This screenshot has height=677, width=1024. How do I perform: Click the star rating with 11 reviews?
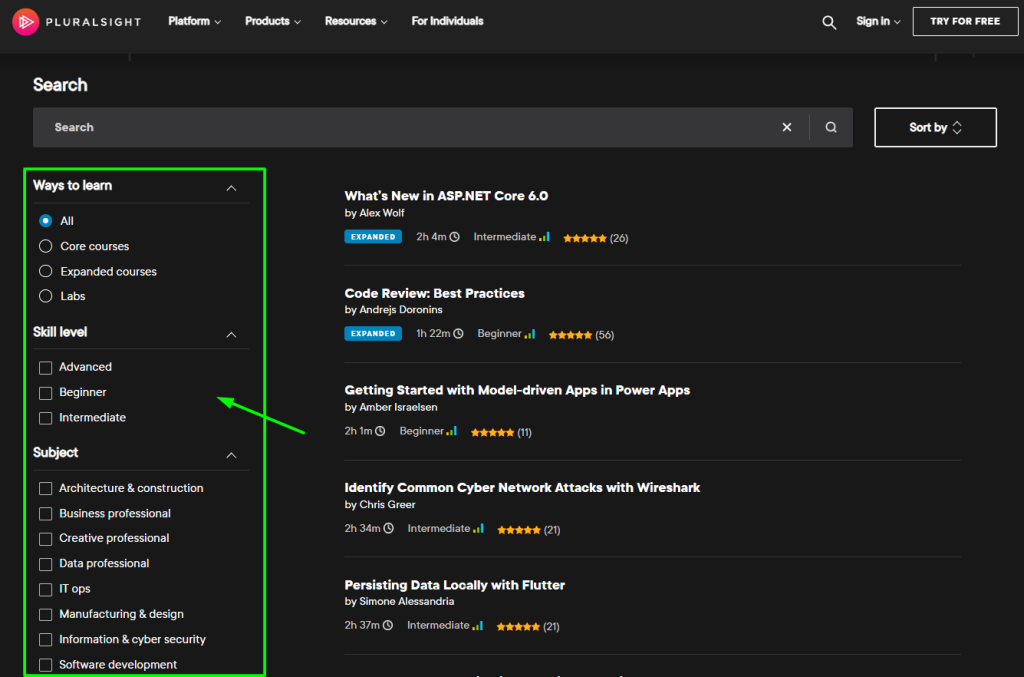click(x=492, y=432)
